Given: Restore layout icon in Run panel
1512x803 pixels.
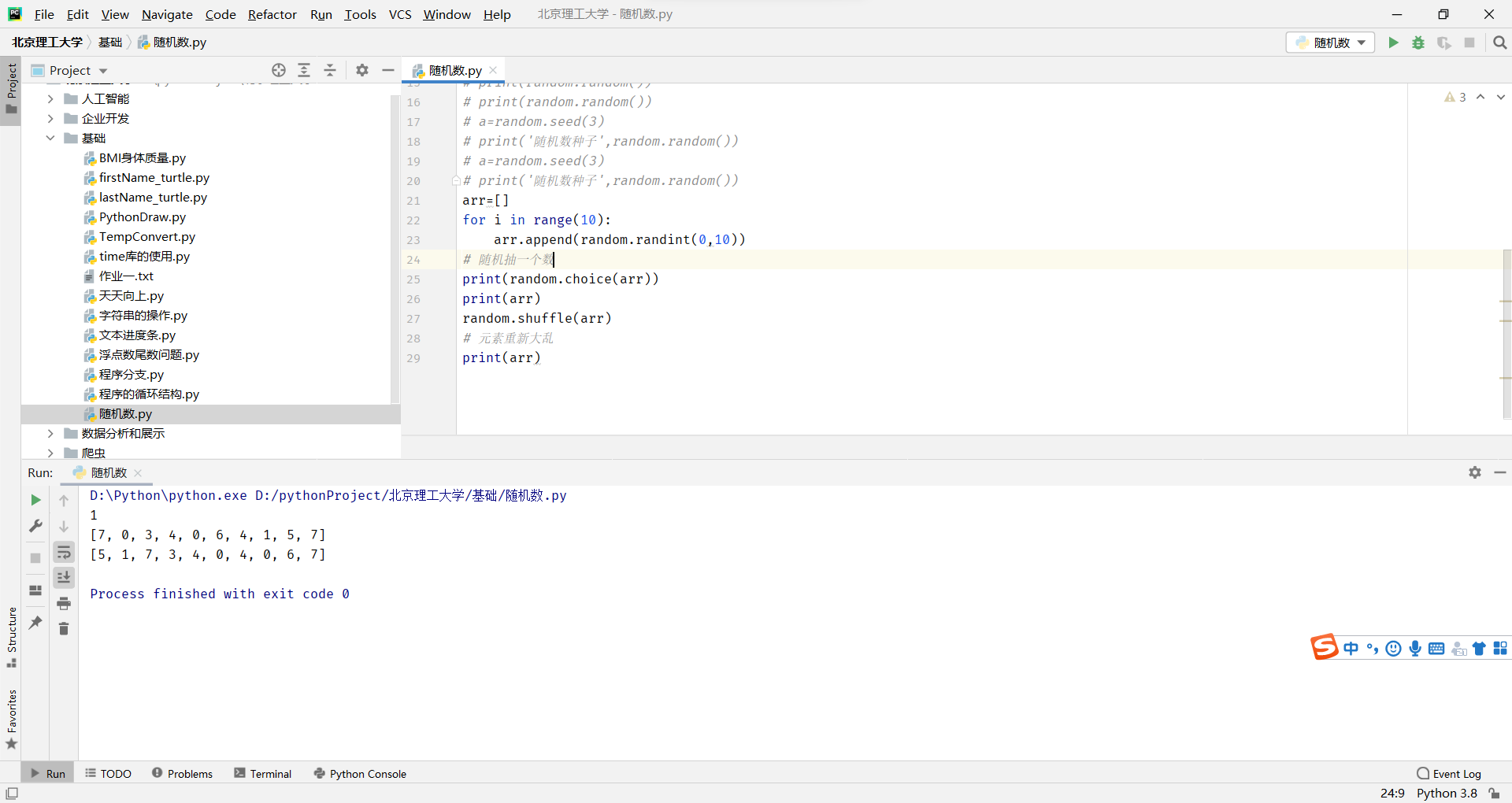Looking at the screenshot, I should coord(35,590).
